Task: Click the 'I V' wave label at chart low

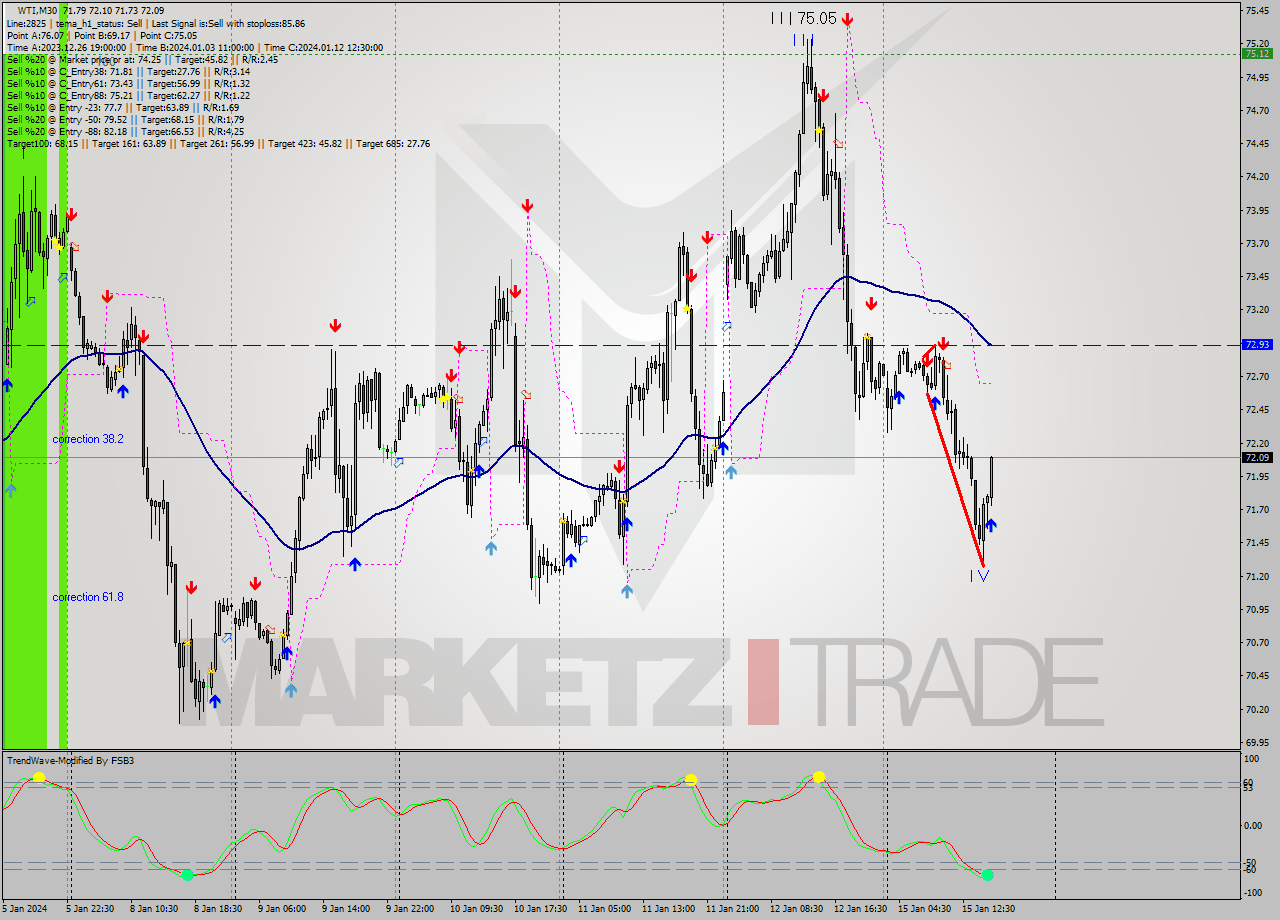Action: point(980,575)
